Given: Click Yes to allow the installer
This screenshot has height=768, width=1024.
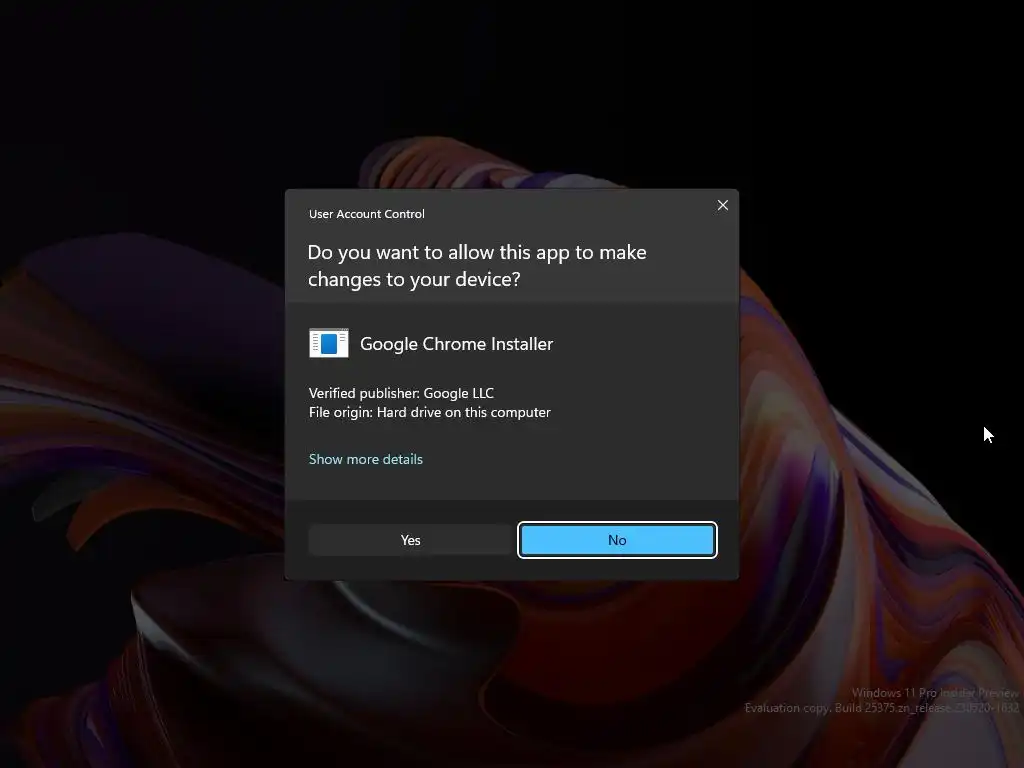Looking at the screenshot, I should pyautogui.click(x=410, y=540).
